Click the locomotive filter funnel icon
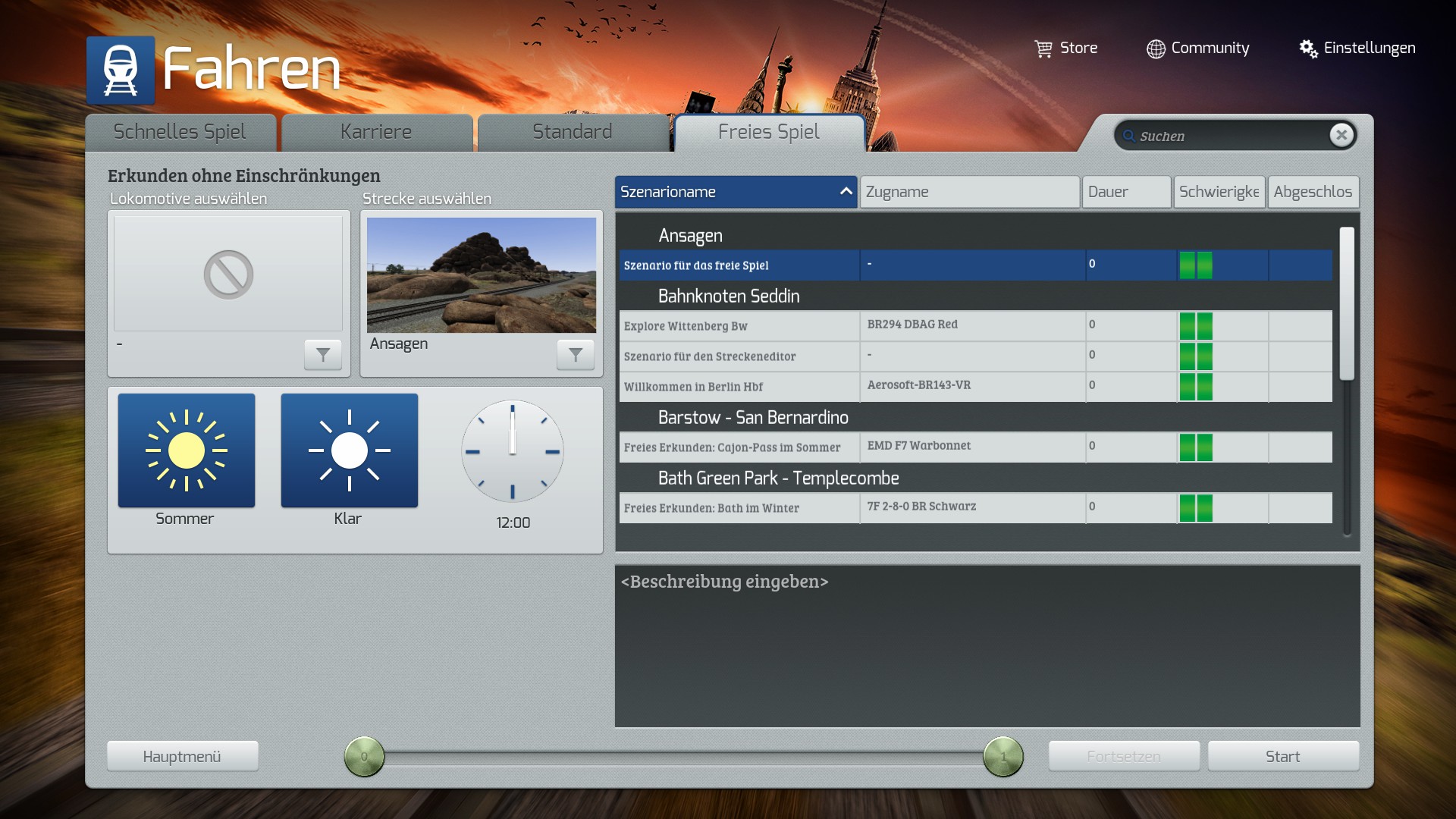The width and height of the screenshot is (1456, 819). 323,354
